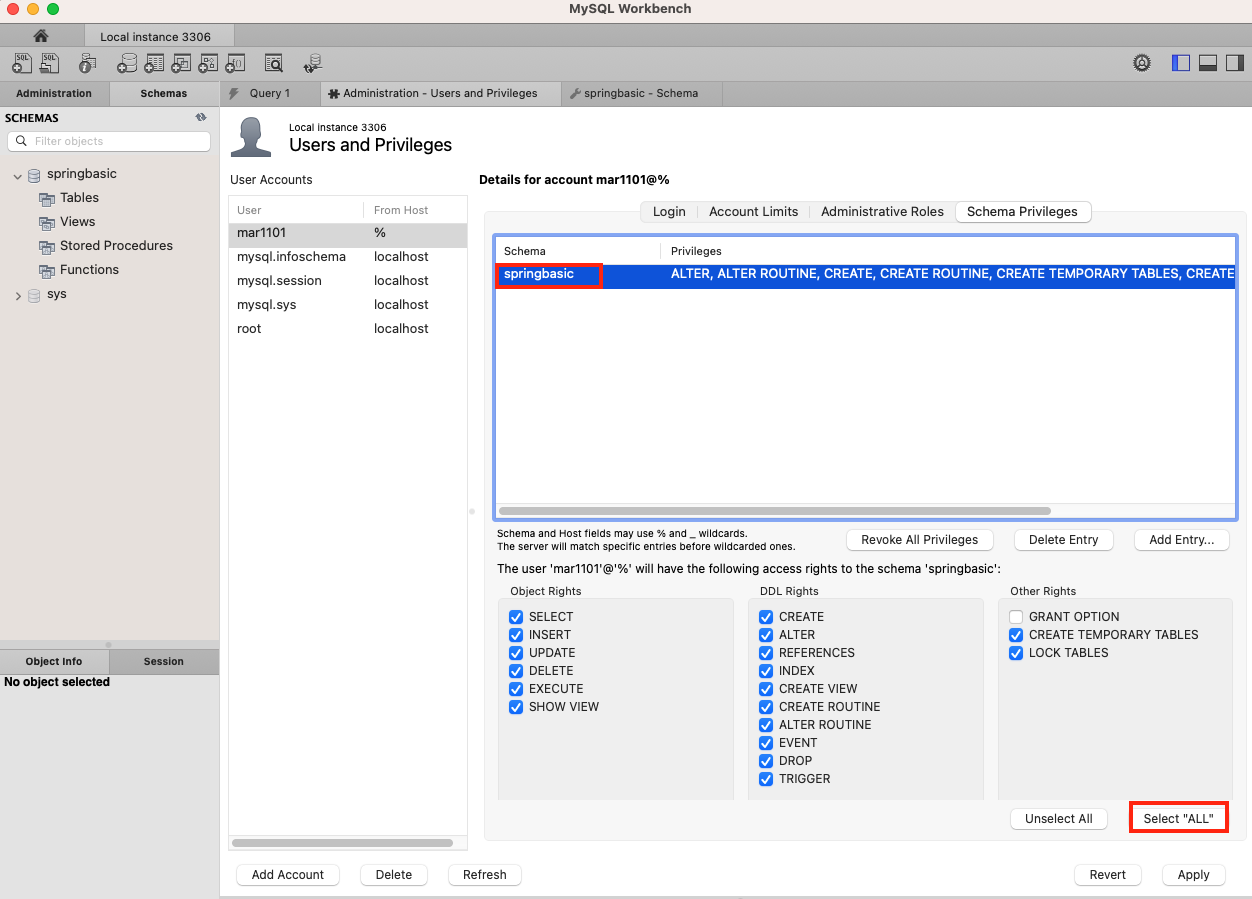Open the Query 1 tab
The height and width of the screenshot is (899, 1252).
(x=270, y=93)
